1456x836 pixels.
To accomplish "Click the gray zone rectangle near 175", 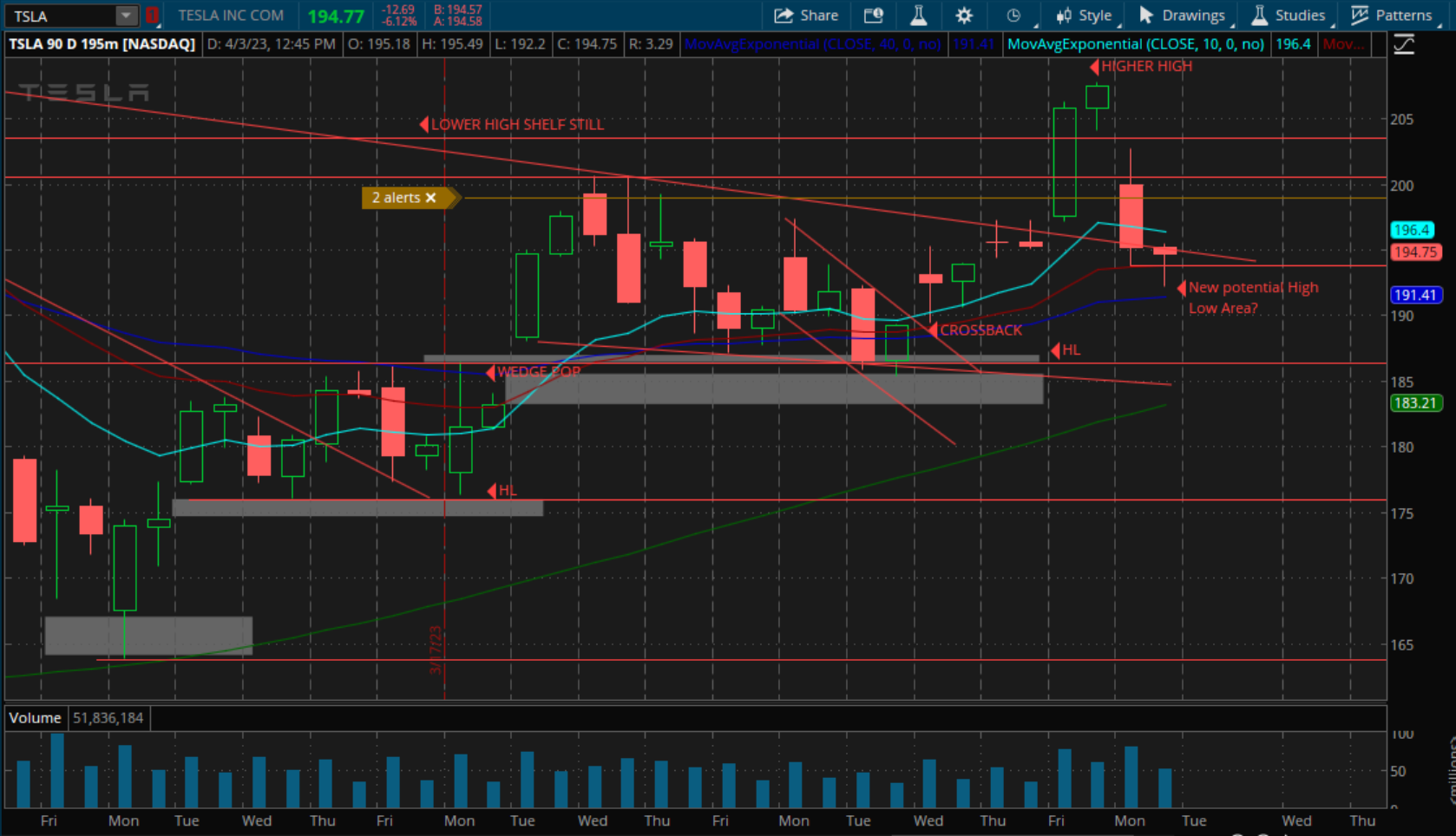I will click(357, 508).
